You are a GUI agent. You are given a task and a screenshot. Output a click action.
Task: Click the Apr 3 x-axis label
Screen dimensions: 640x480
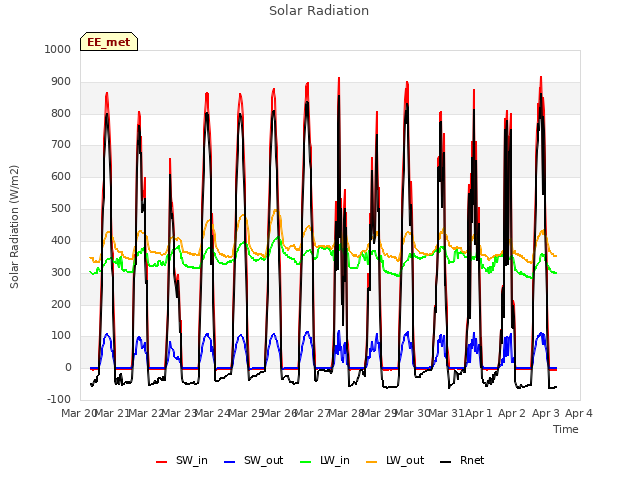pyautogui.click(x=545, y=413)
